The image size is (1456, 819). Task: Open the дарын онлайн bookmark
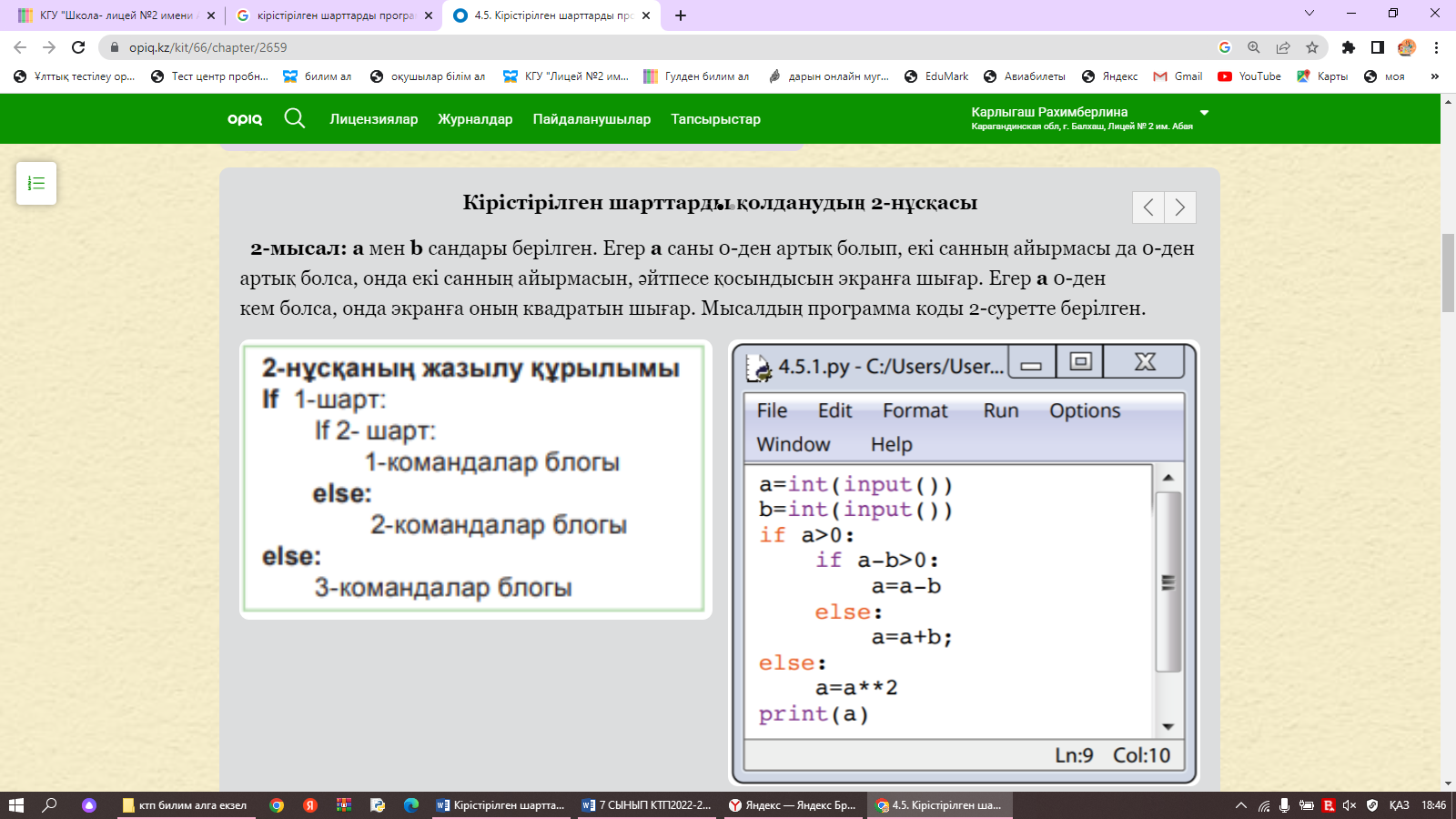point(828,76)
